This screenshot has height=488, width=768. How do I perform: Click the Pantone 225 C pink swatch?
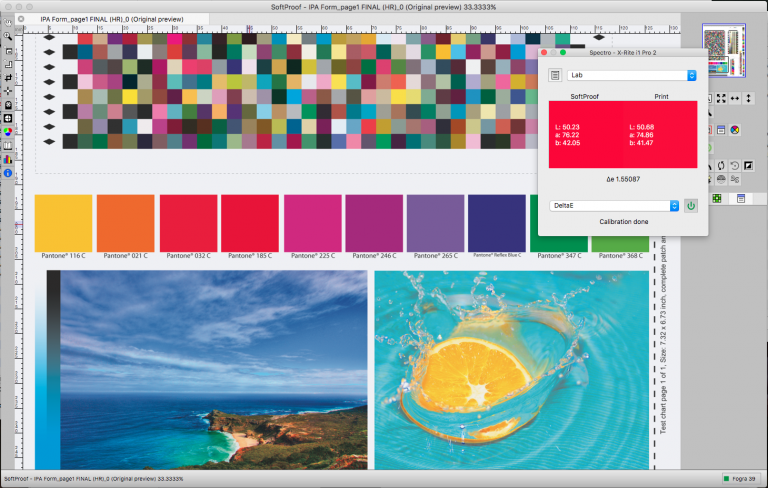click(313, 223)
